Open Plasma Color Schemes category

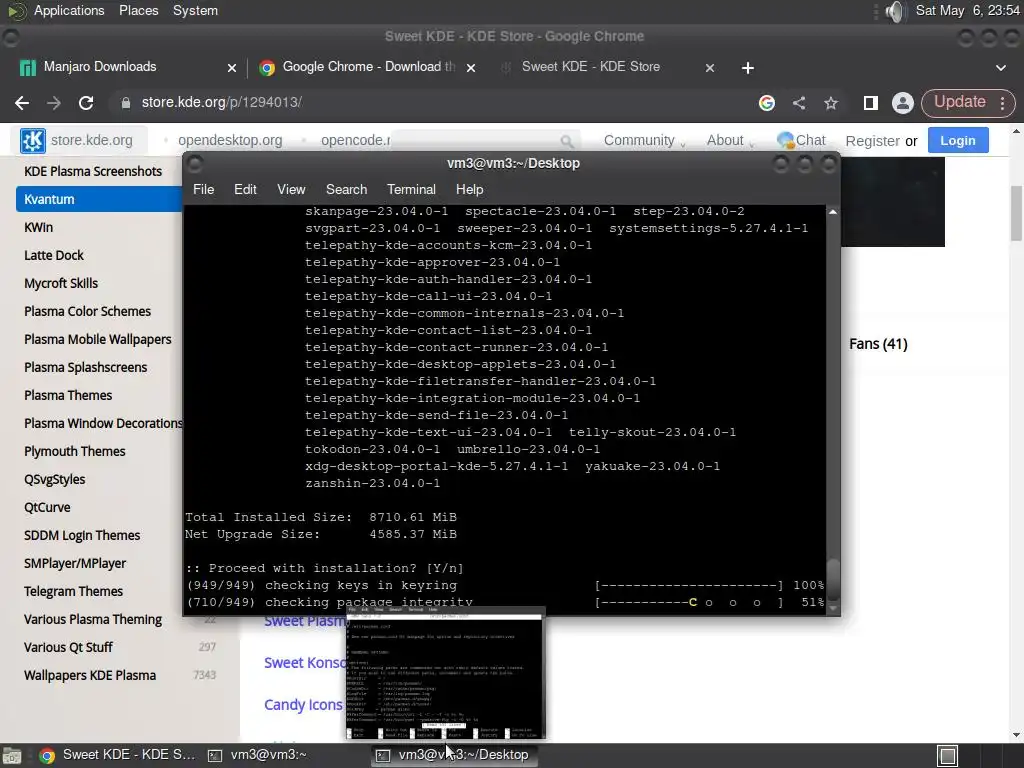pyautogui.click(x=88, y=312)
